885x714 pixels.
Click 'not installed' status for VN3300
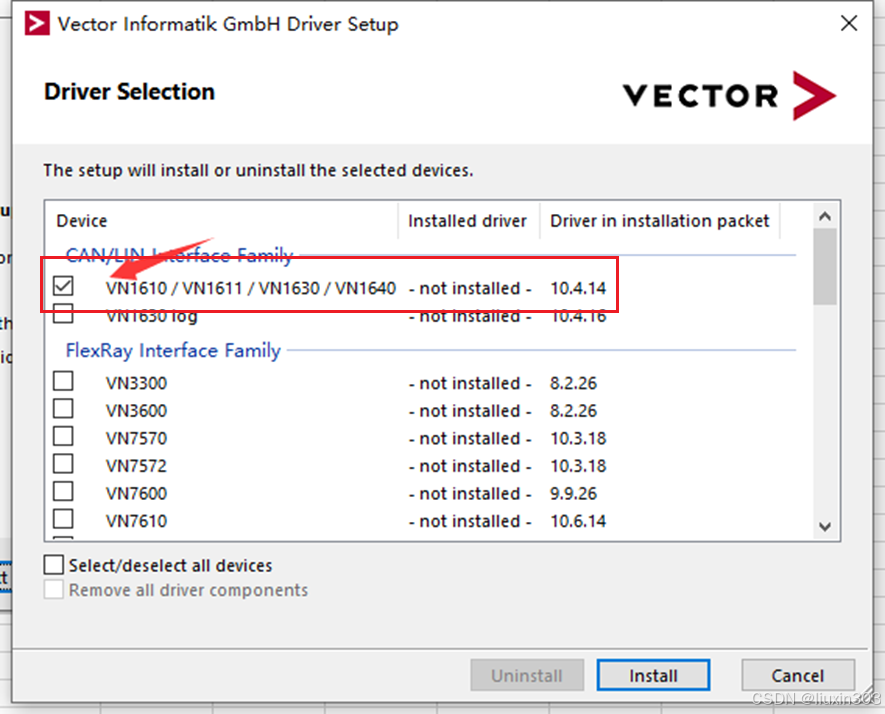pos(470,383)
